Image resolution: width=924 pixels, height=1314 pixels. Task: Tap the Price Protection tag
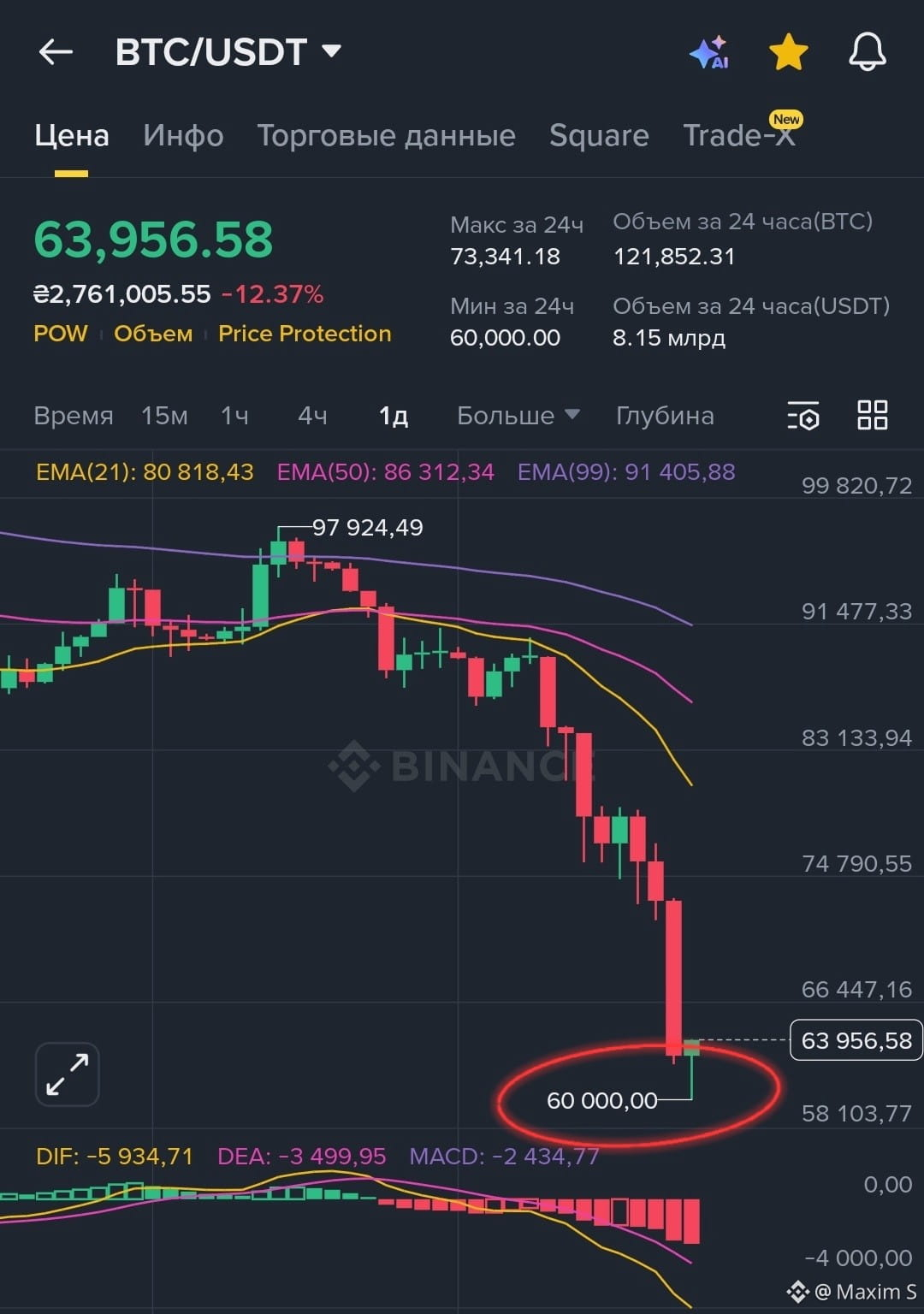pos(305,334)
